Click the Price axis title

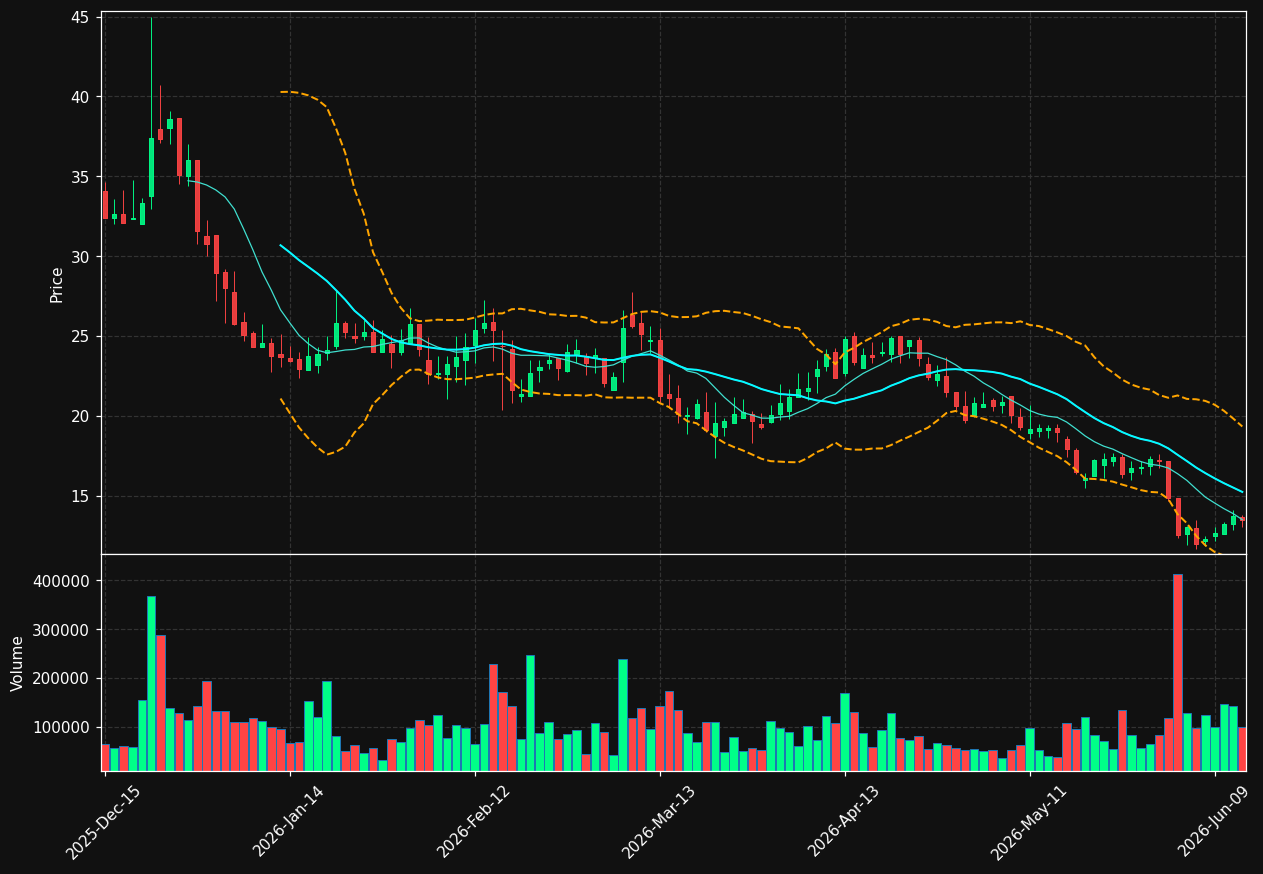(x=57, y=284)
